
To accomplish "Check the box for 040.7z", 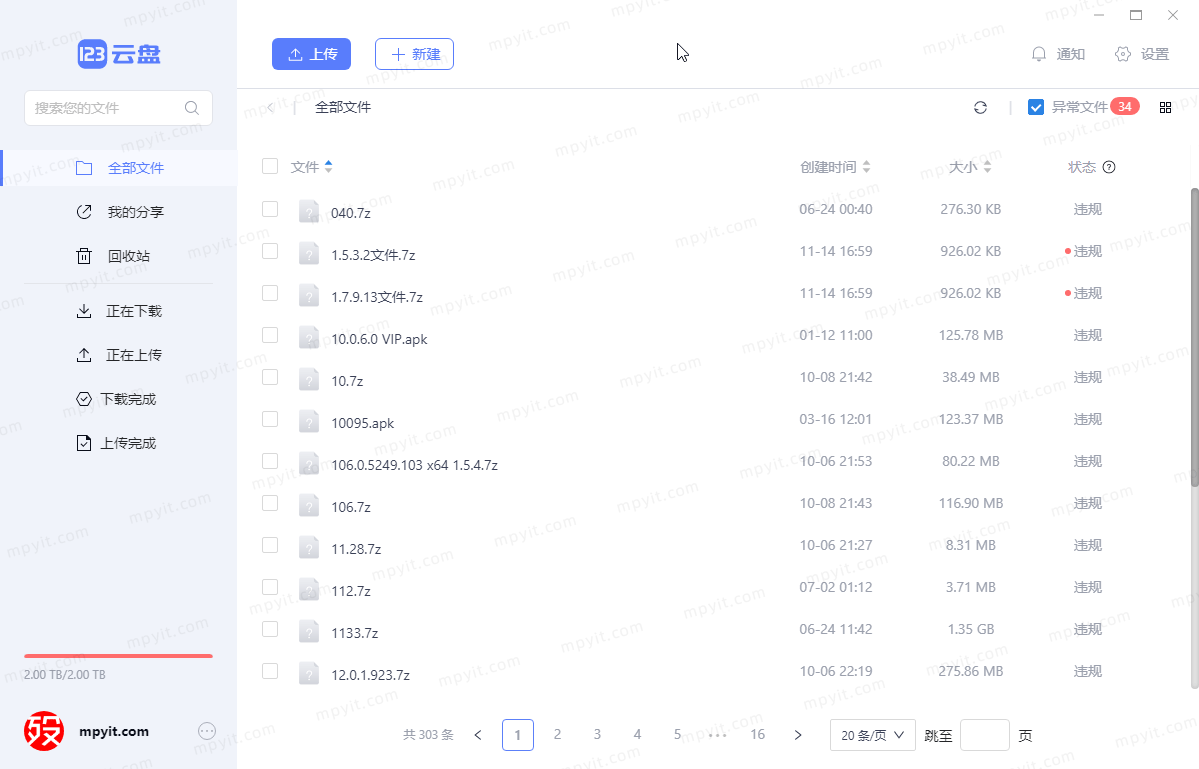I will (270, 209).
